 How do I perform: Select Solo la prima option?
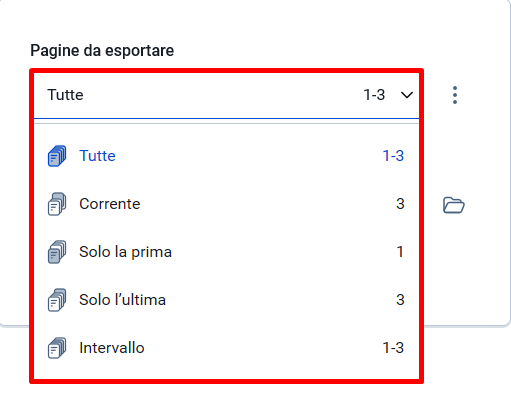point(226,252)
